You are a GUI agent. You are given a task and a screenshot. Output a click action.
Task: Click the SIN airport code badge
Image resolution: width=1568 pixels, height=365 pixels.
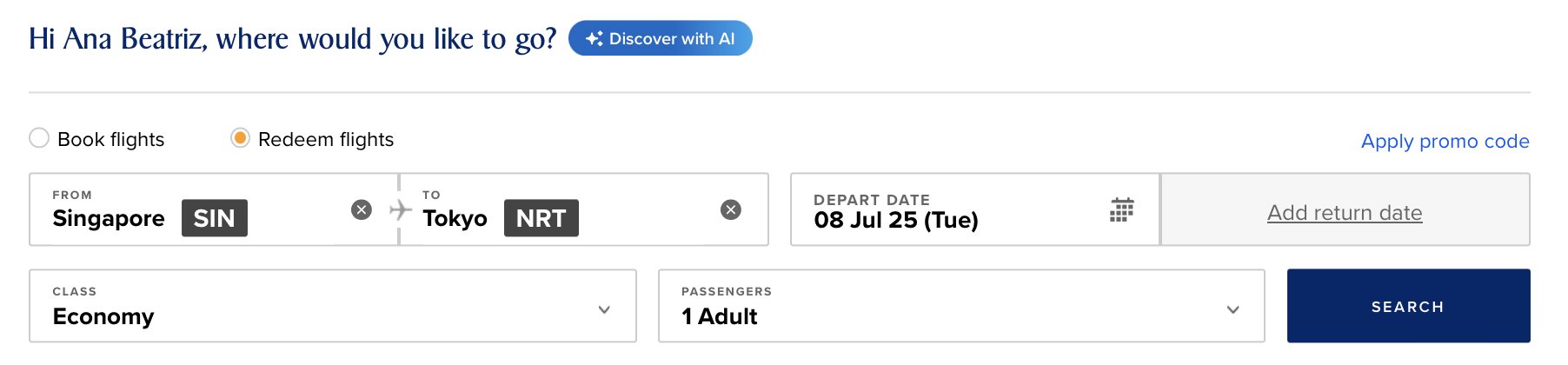point(215,218)
